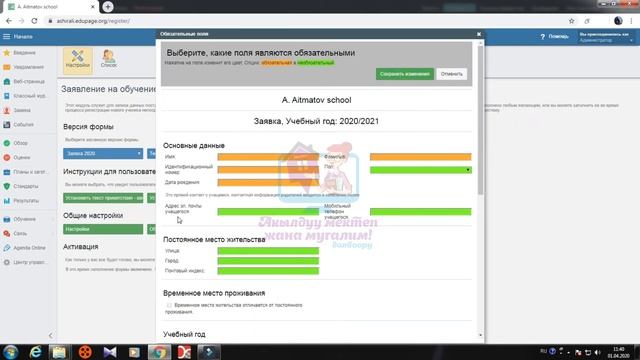Open Стандарты shield item in sidebar

(21, 186)
